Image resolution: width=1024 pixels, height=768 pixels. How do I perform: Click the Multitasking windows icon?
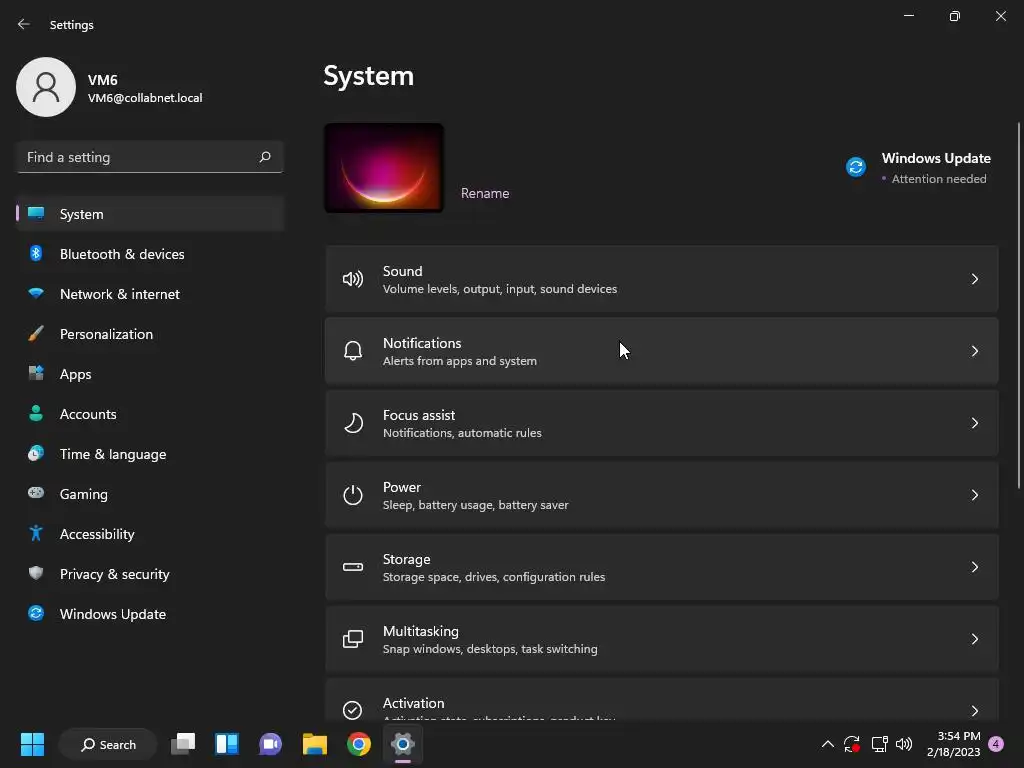(353, 639)
